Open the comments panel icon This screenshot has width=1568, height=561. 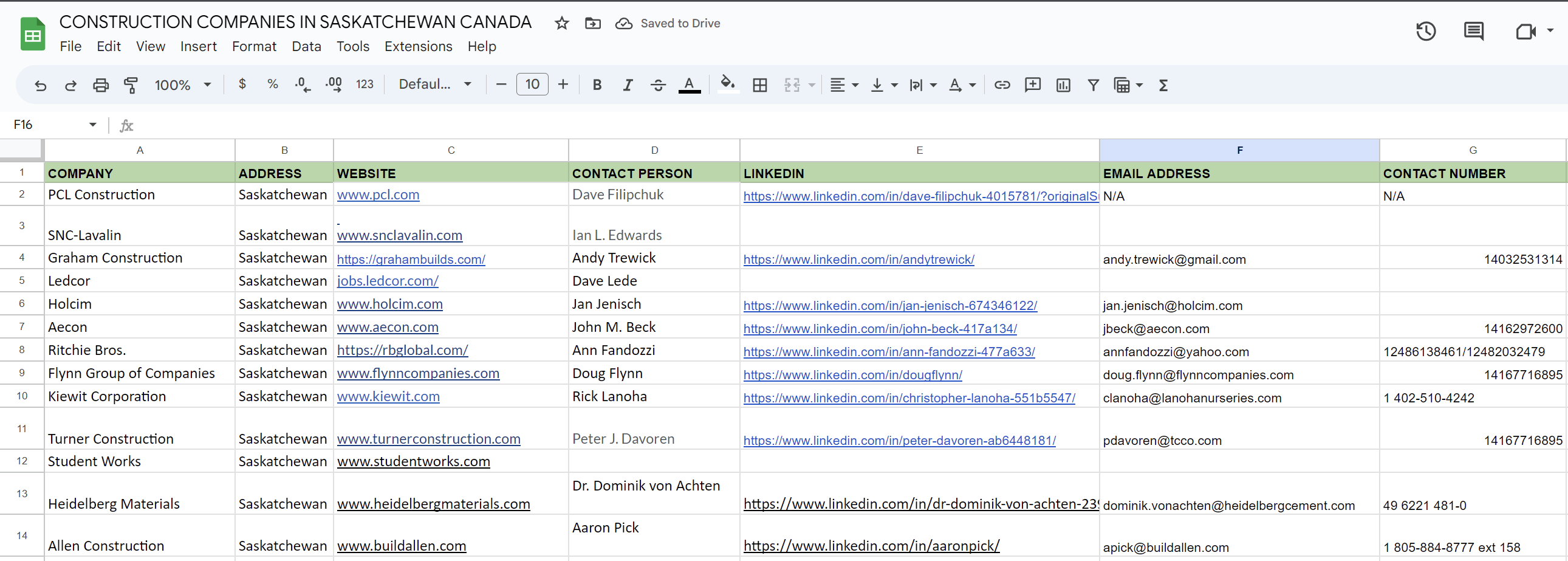pos(1473,32)
